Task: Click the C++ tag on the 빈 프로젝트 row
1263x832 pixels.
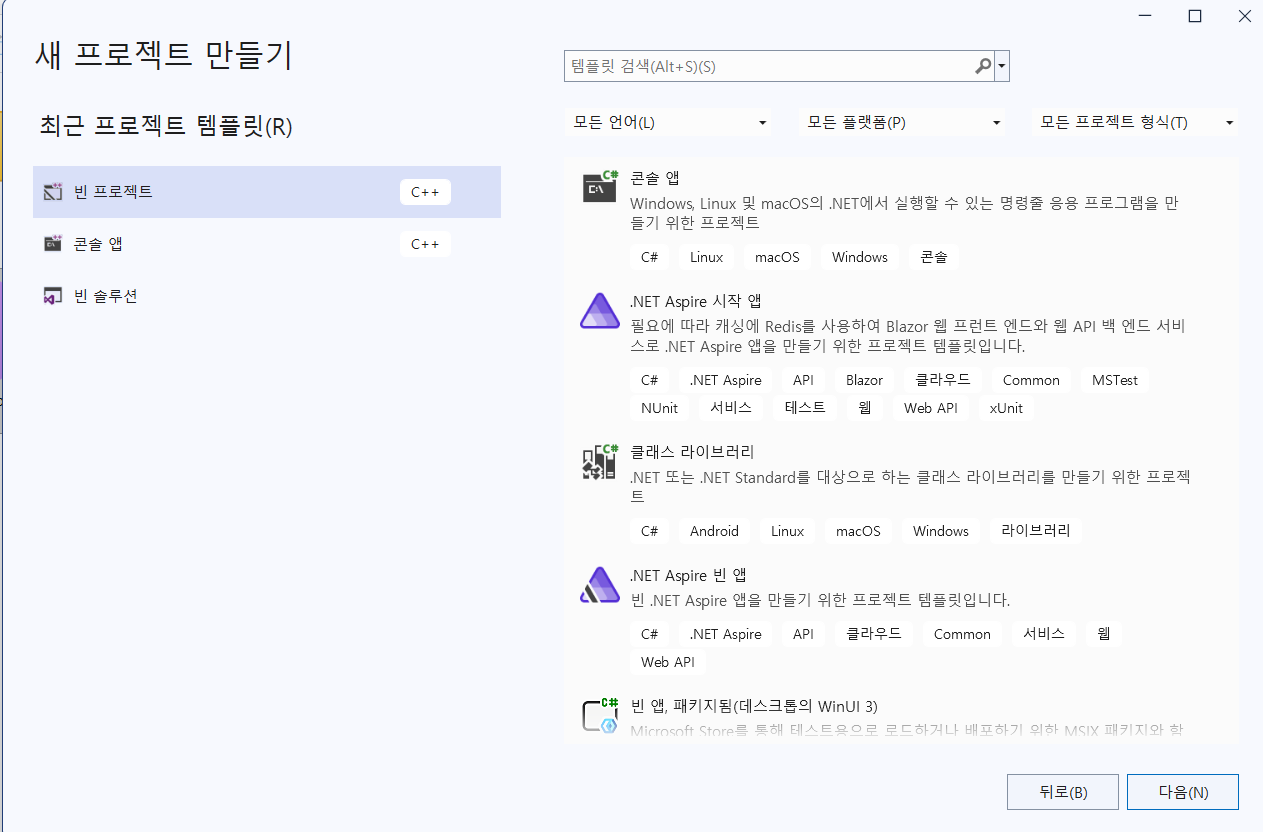Action: point(425,192)
